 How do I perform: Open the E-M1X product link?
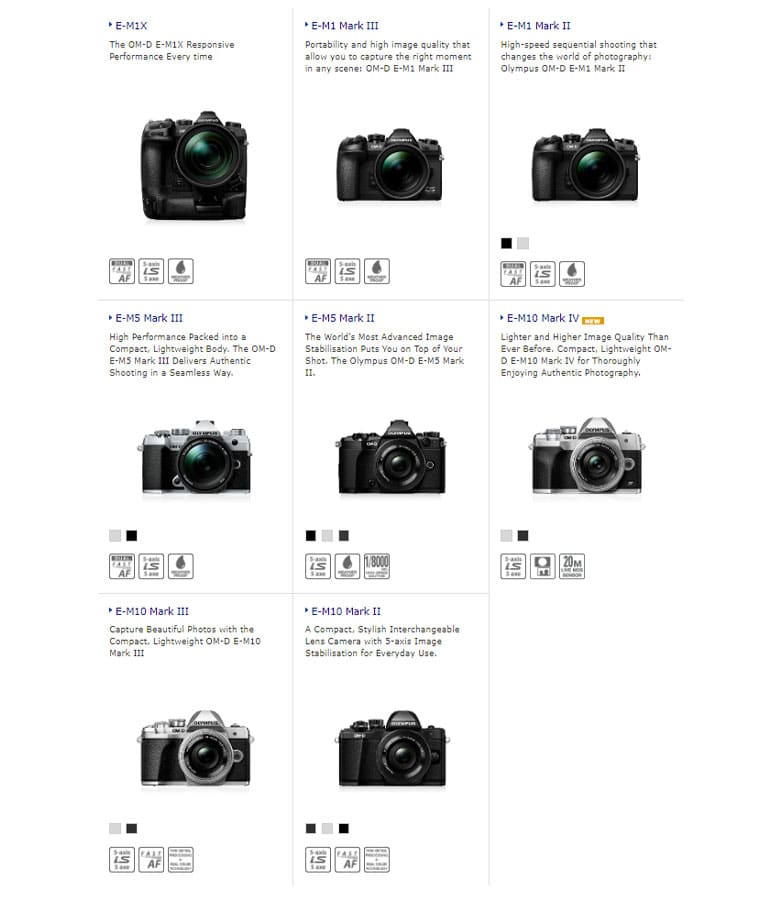click(131, 26)
